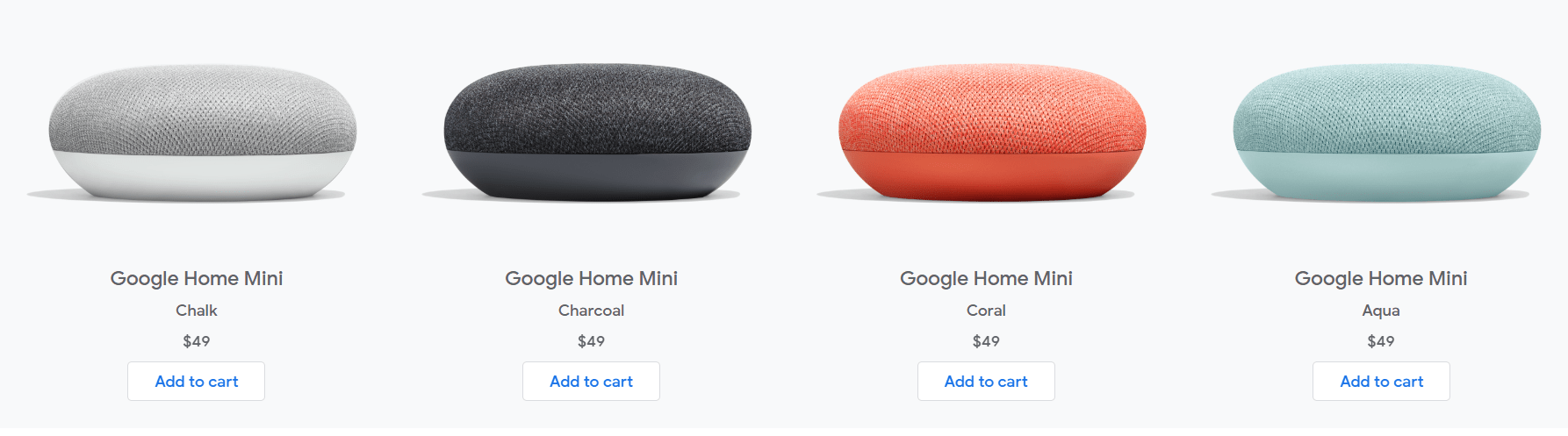Click the $49 price under Coral
This screenshot has width=1568, height=436.
tap(986, 341)
